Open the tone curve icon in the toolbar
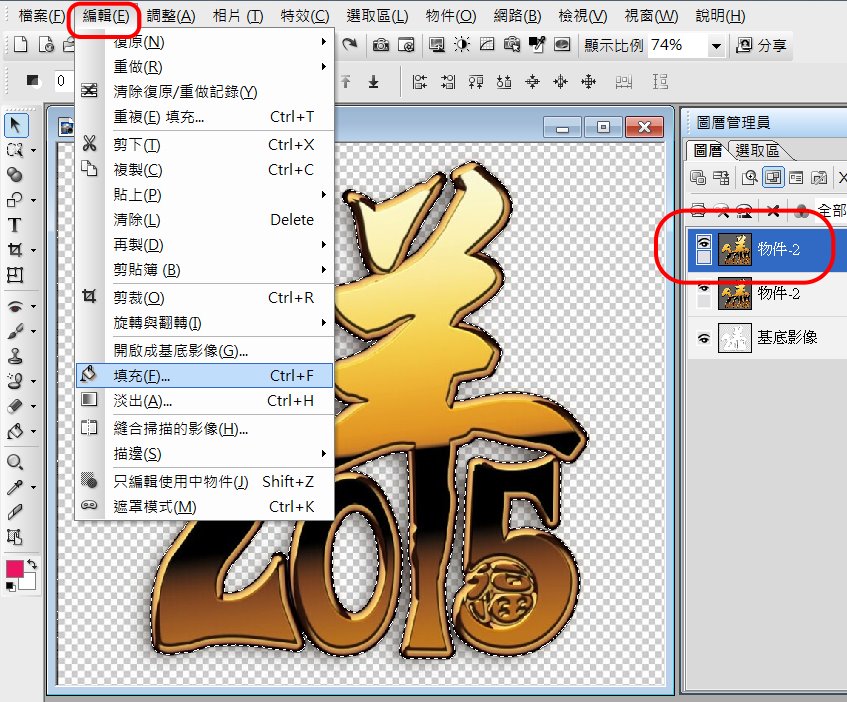847x702 pixels. [487, 44]
